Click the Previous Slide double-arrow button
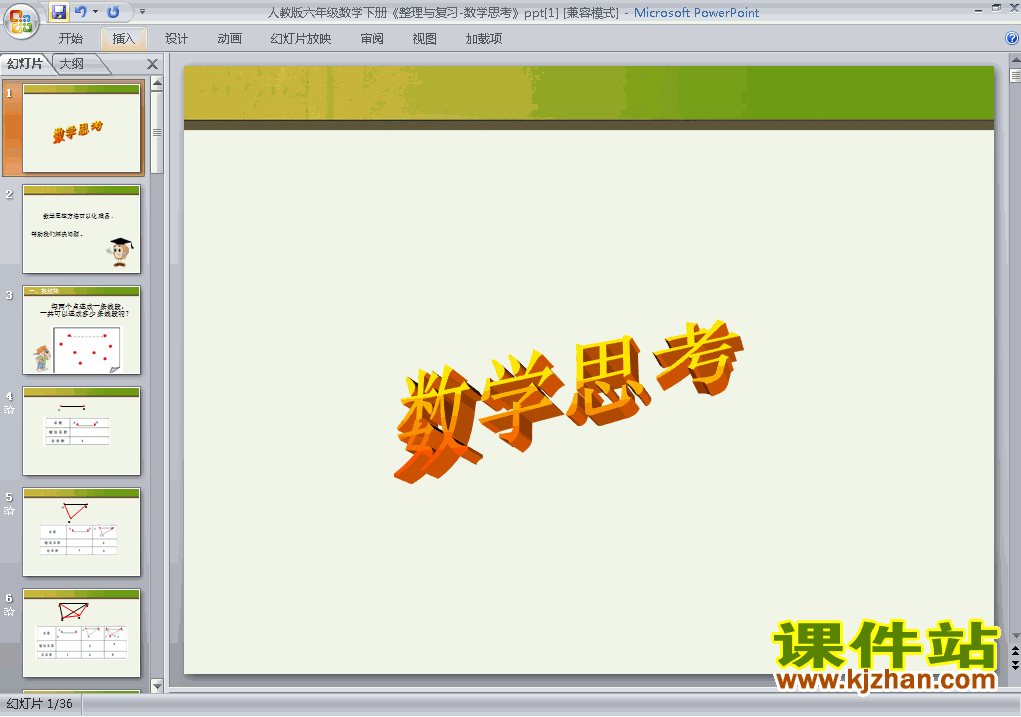 (1015, 651)
